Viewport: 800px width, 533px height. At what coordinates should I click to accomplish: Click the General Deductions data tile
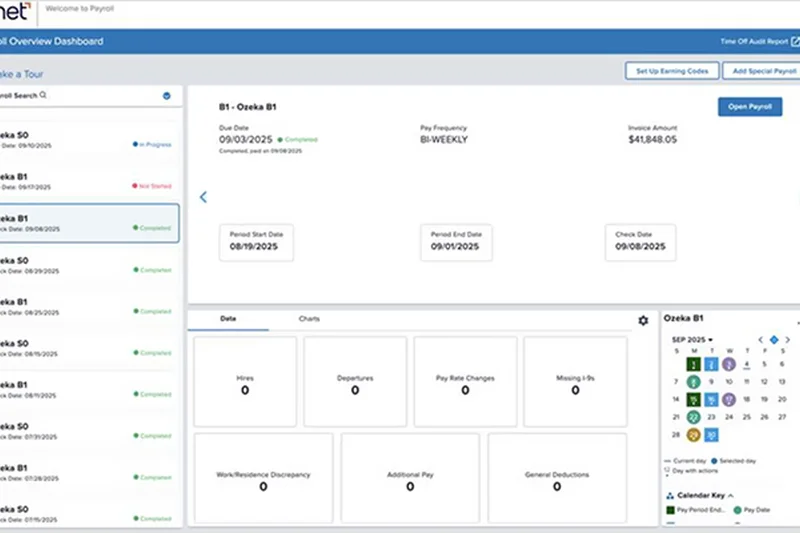(557, 478)
